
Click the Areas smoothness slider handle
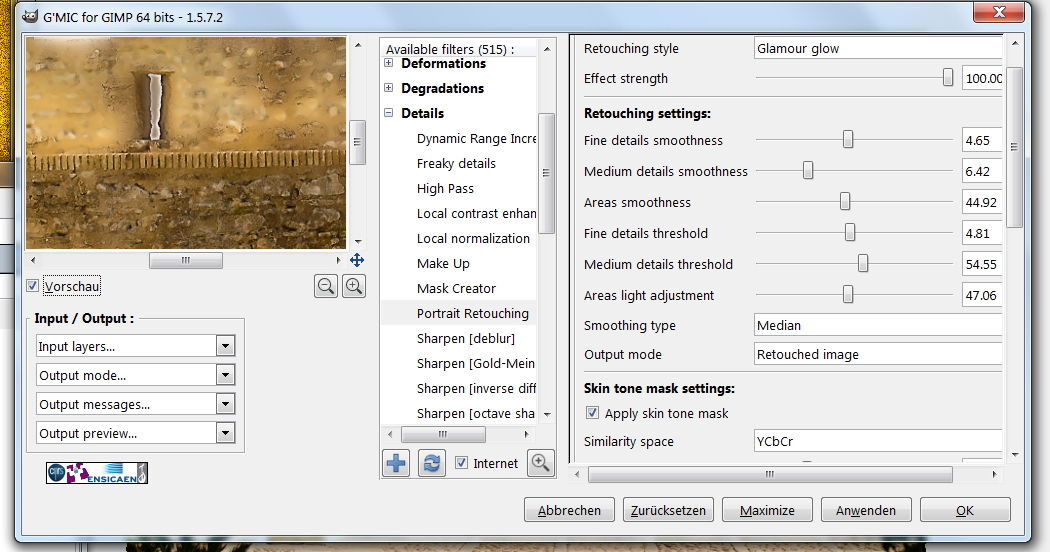845,202
